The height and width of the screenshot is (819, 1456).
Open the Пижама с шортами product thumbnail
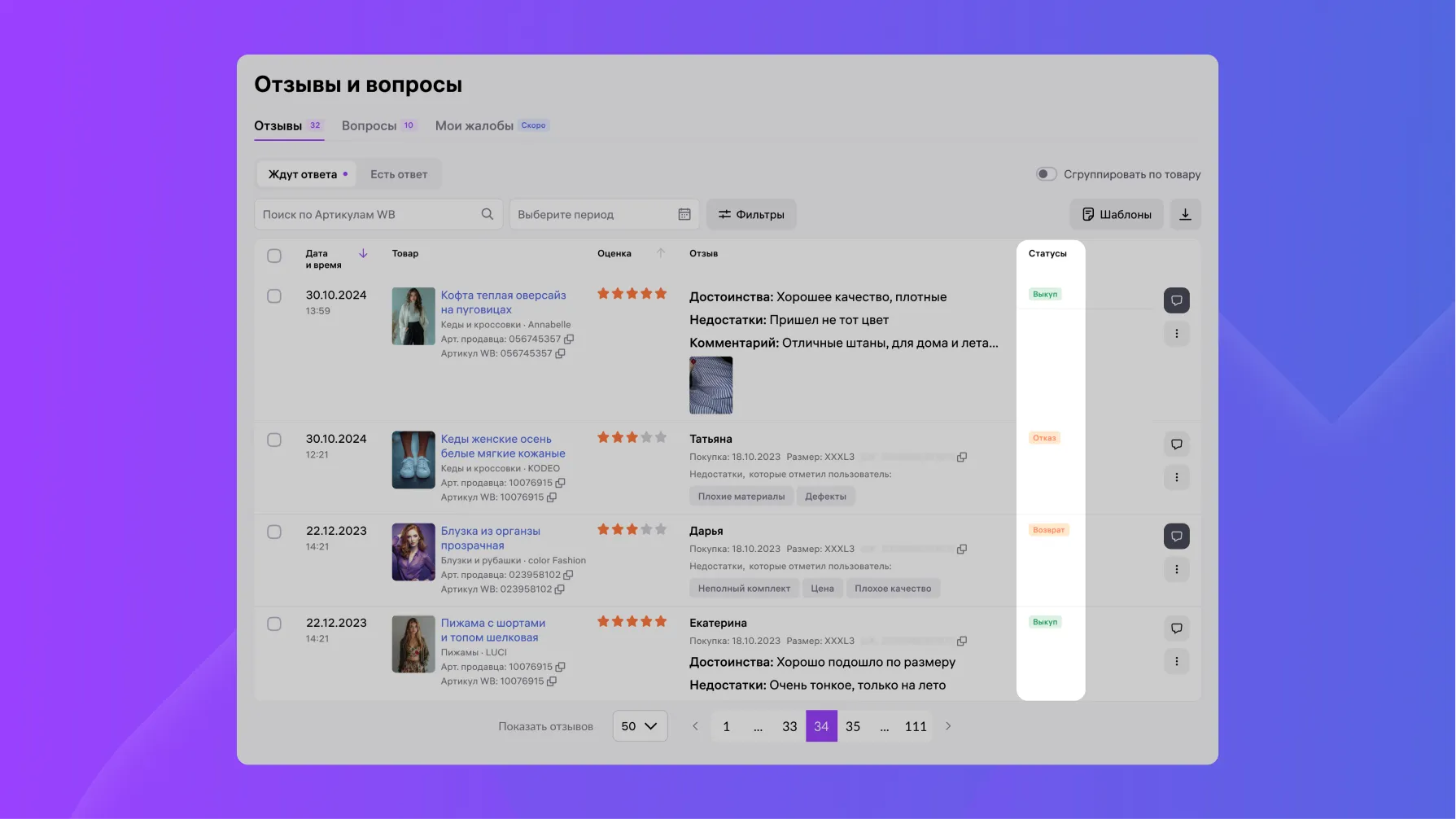413,644
